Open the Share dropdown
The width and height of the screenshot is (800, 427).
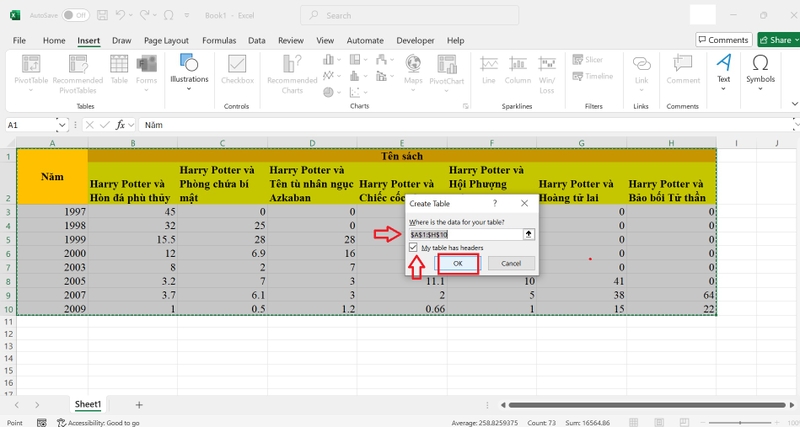pos(795,40)
